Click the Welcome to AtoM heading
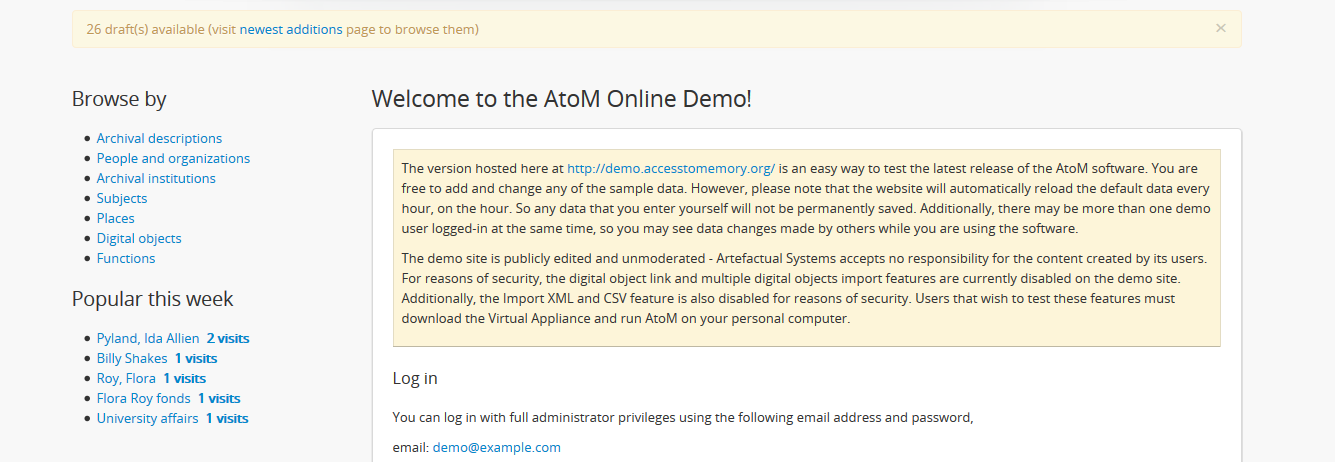Image resolution: width=1335 pixels, height=462 pixels. pyautogui.click(x=561, y=99)
